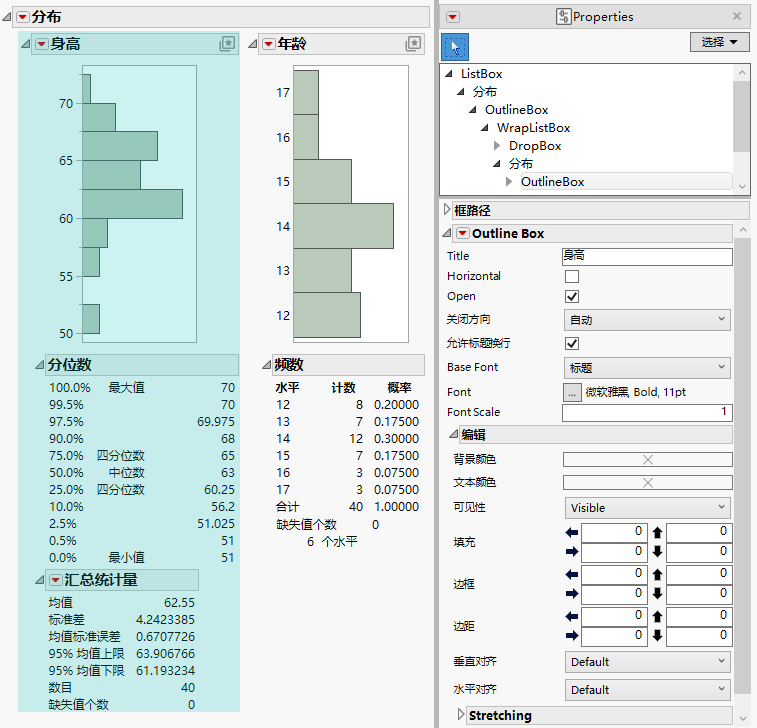Click down arrow icon in 边距 row
This screenshot has width=757, height=728.
tap(657, 635)
